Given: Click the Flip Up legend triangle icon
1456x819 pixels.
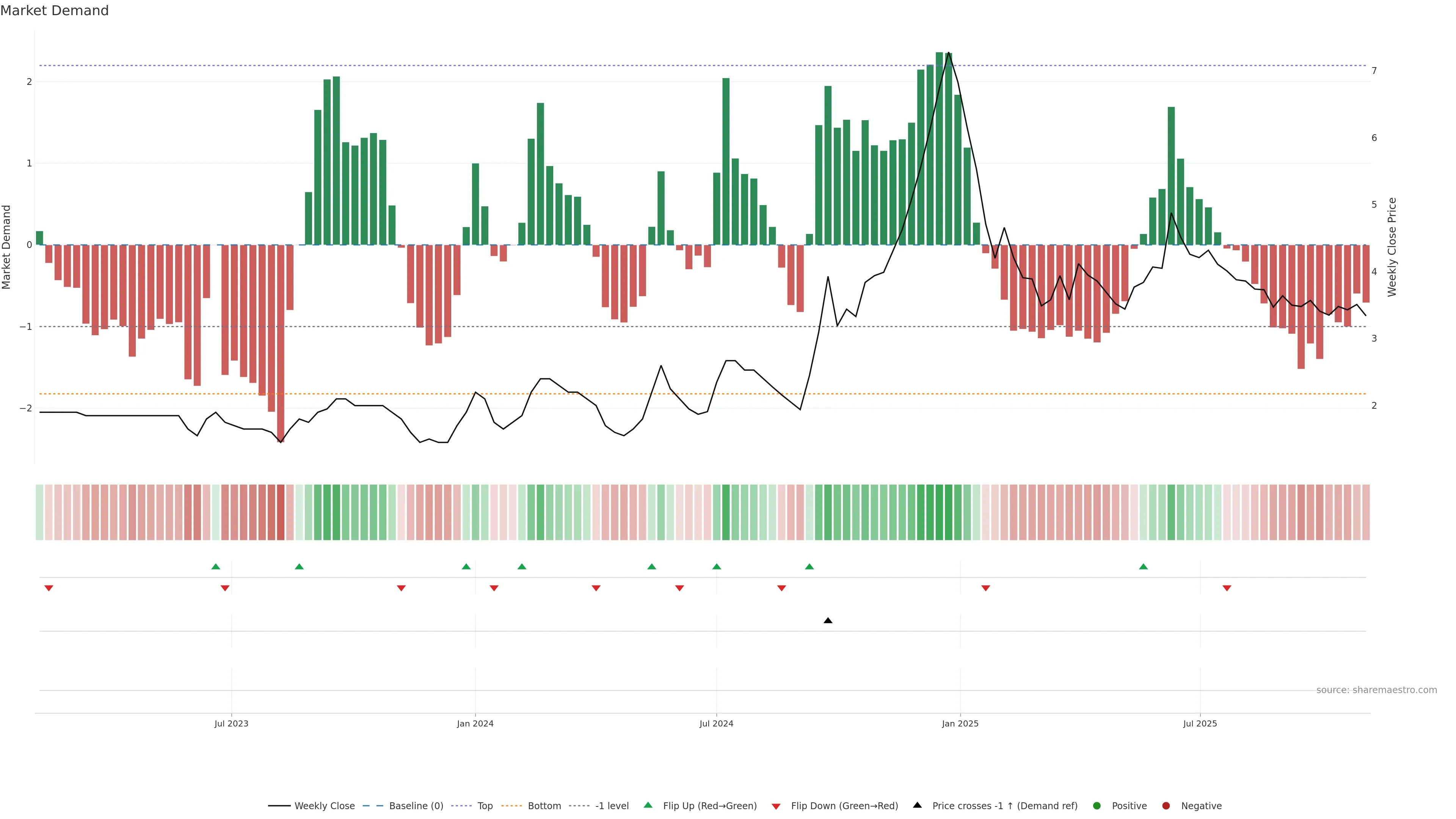Looking at the screenshot, I should (x=648, y=805).
